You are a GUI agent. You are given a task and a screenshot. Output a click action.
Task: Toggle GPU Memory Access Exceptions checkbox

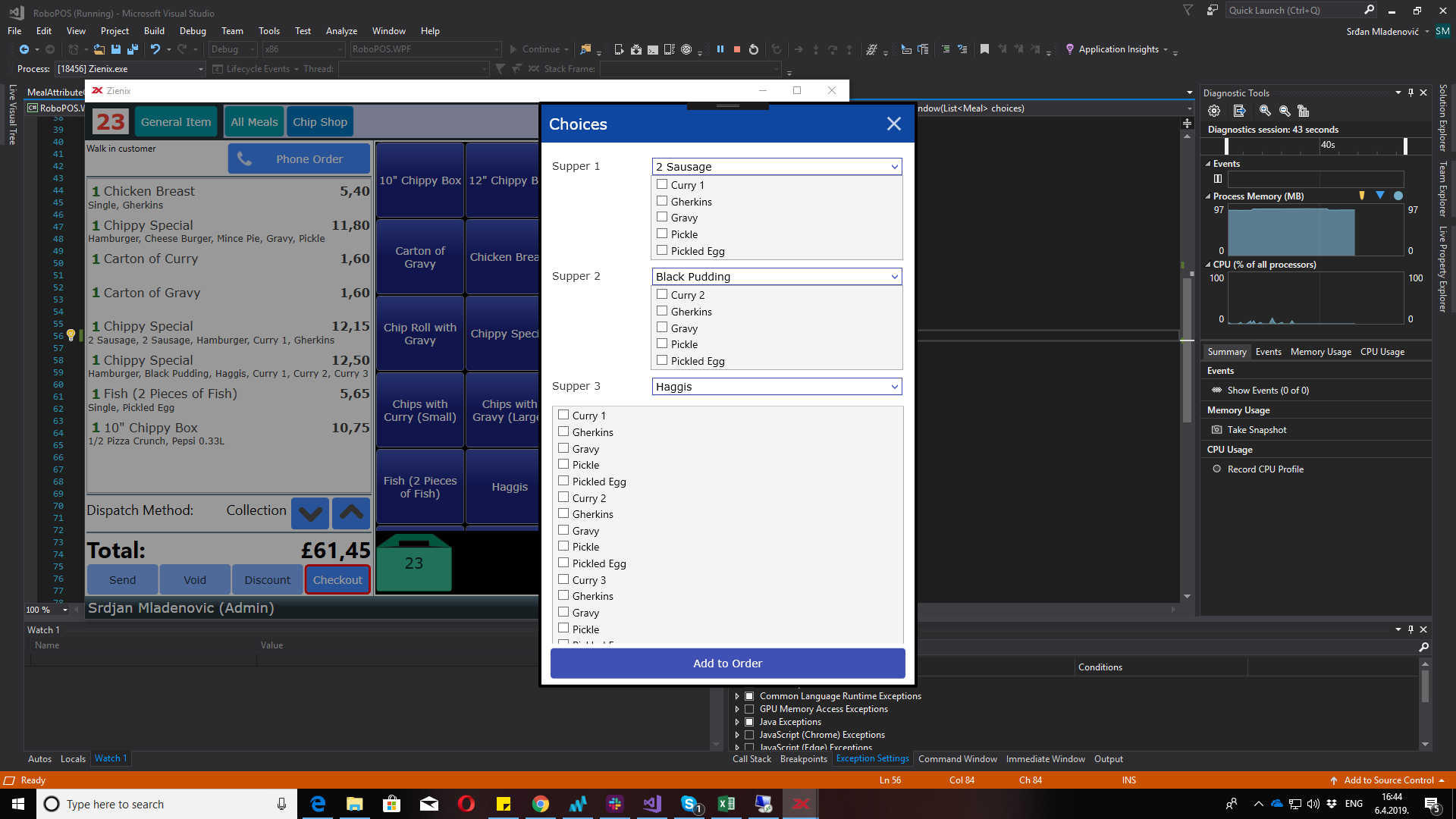coord(749,709)
